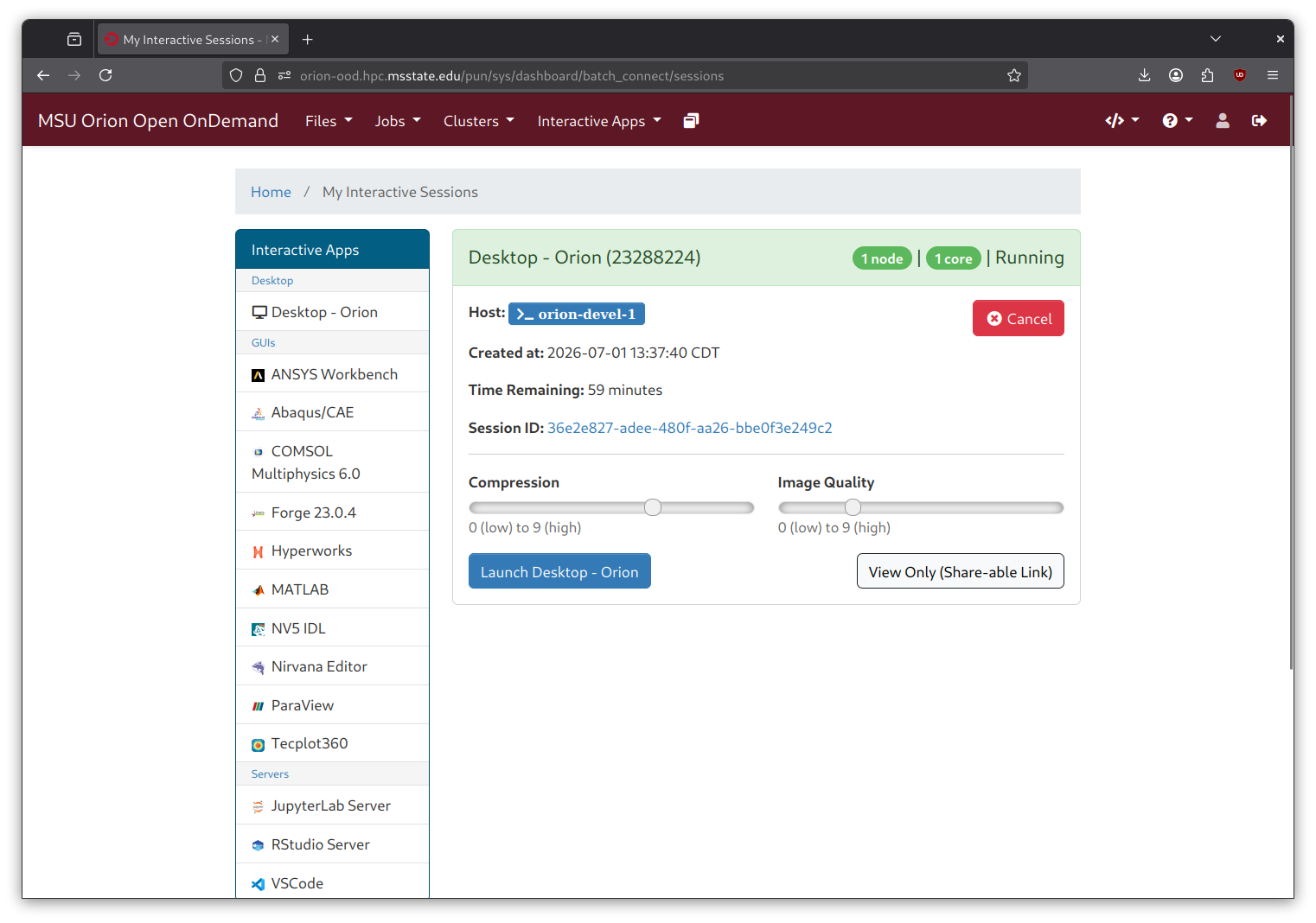Select NV5 IDL in the sidebar
This screenshot has width=1316, height=923.
point(332,628)
